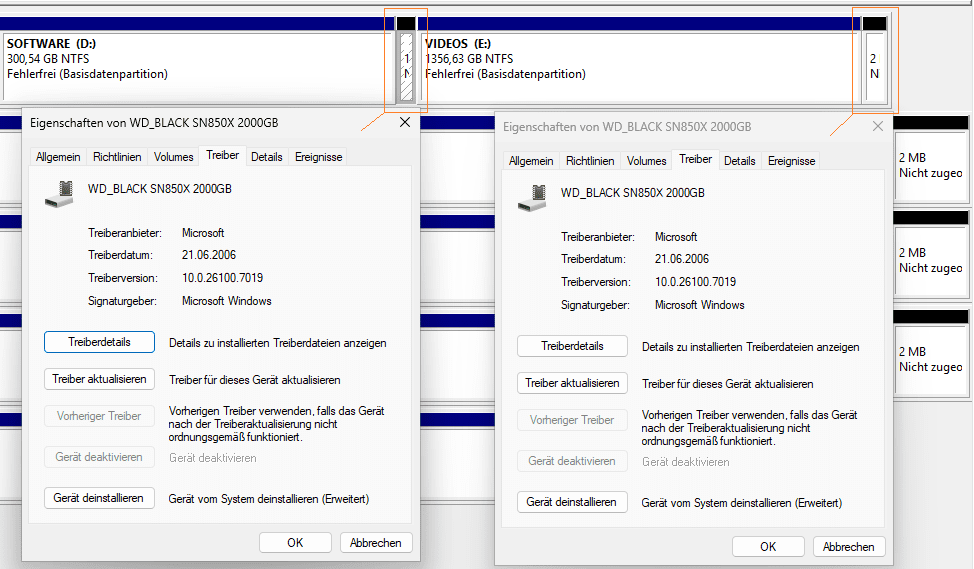The height and width of the screenshot is (569, 974).
Task: Open Details tab in the left dialog
Action: (267, 157)
